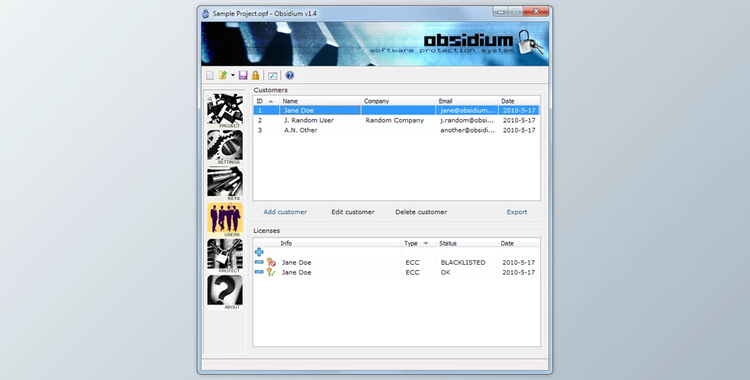Sort customers by Email column header

pyautogui.click(x=467, y=101)
